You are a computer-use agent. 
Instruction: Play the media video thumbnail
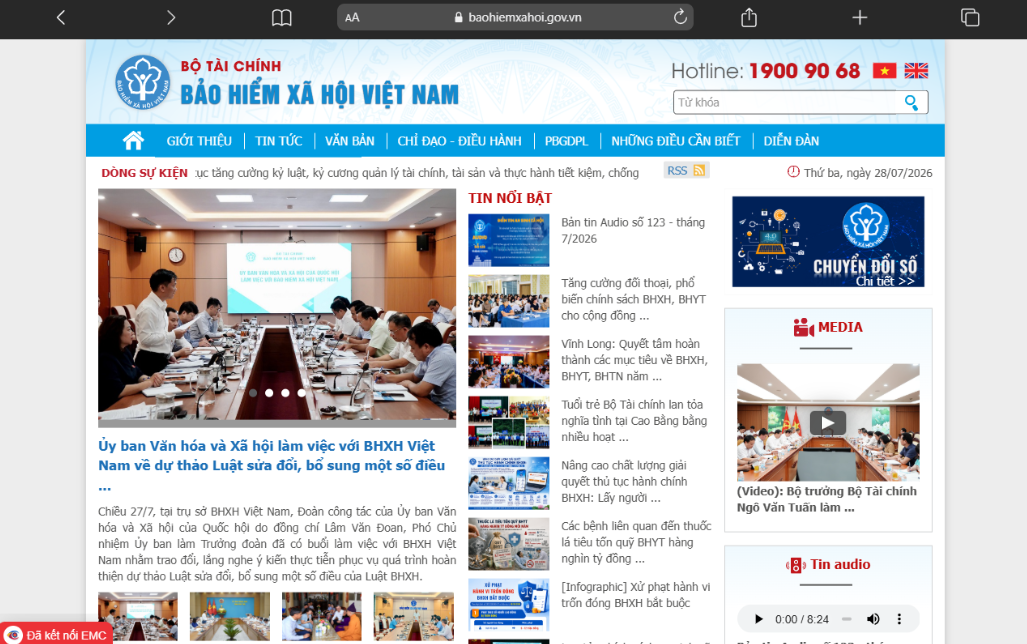tap(828, 423)
